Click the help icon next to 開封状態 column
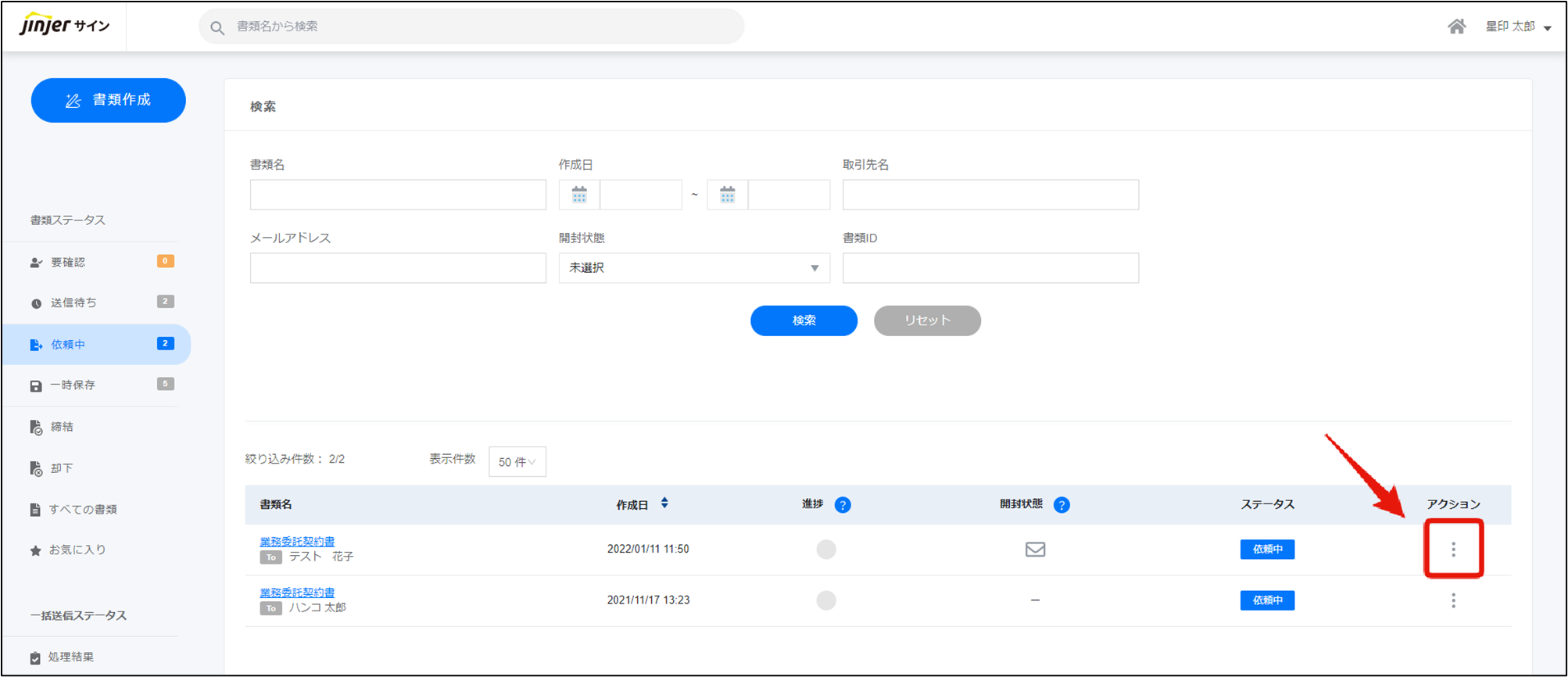The image size is (1568, 677). [1061, 505]
